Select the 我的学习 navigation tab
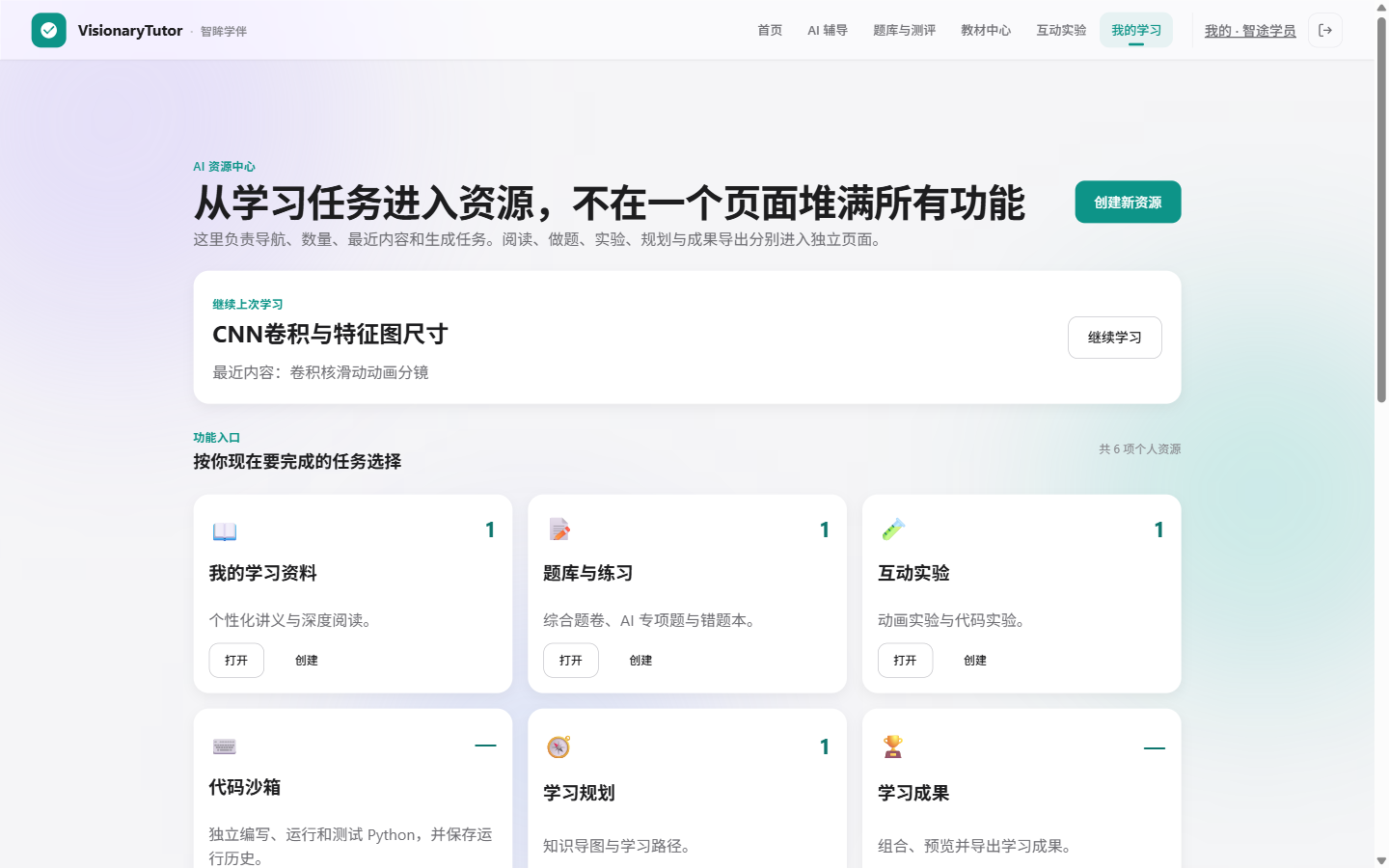1389x868 pixels. (x=1136, y=30)
